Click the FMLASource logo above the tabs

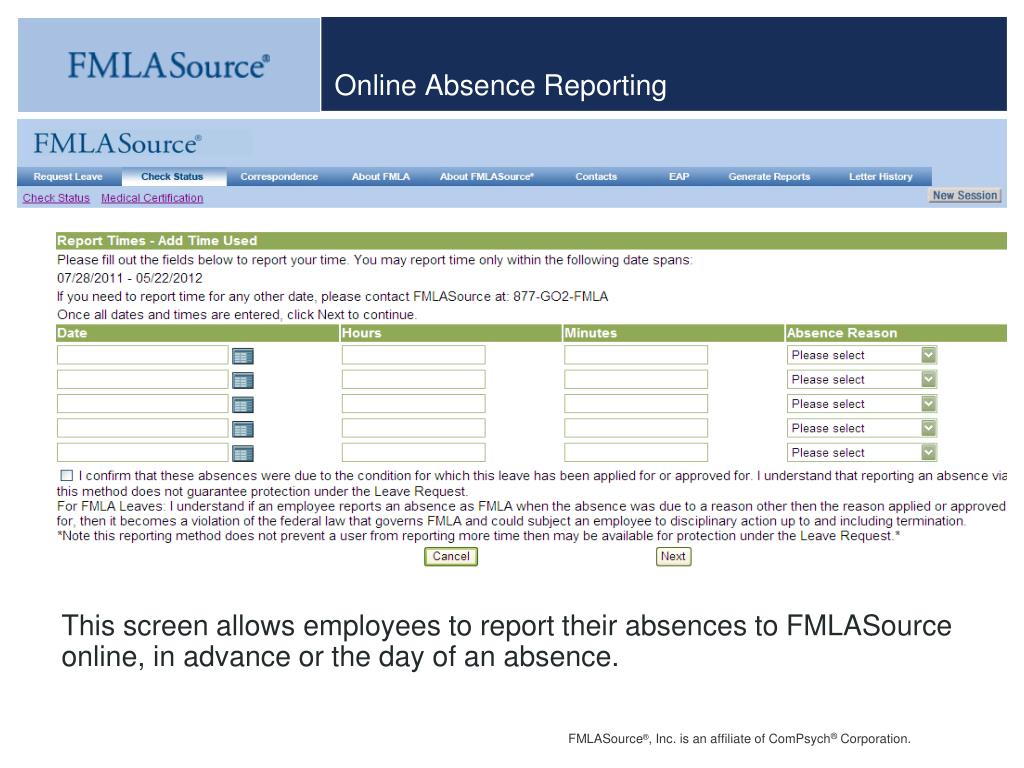118,144
